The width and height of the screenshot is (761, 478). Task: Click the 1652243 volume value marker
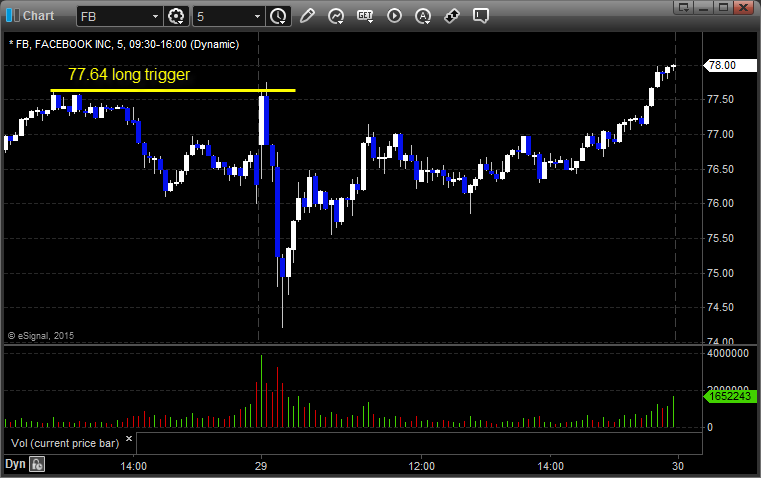730,396
